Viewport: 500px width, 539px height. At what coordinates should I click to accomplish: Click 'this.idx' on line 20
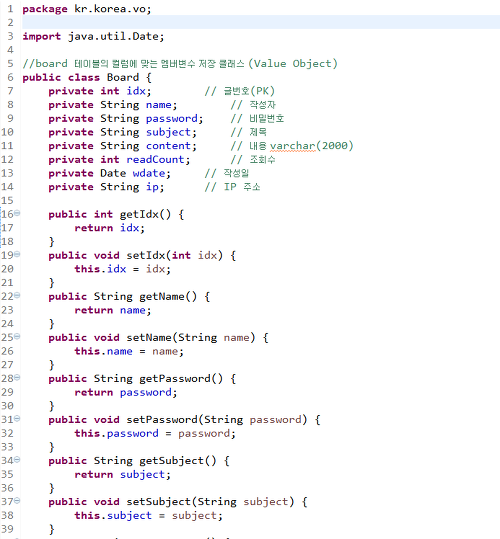(100, 269)
